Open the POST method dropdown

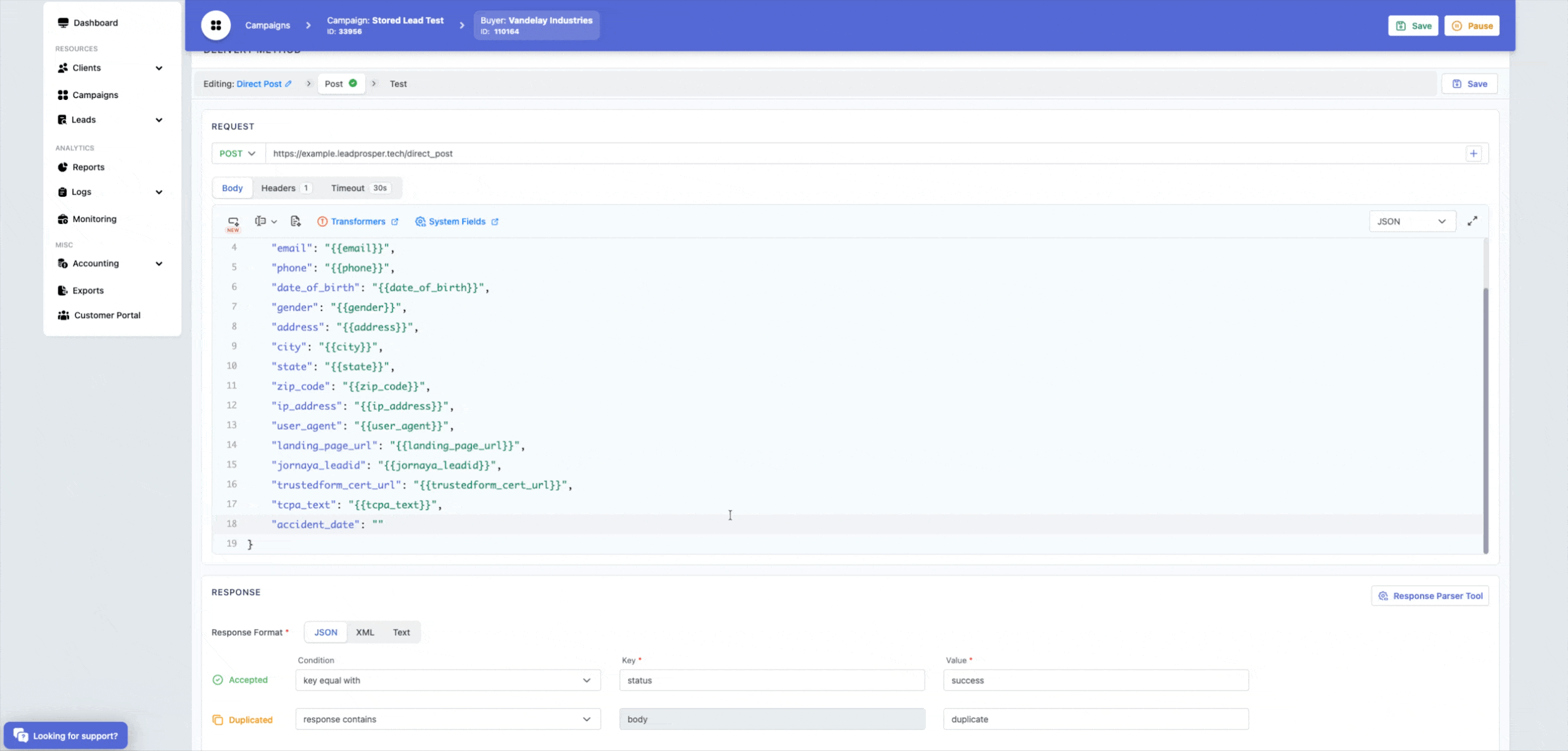click(237, 154)
